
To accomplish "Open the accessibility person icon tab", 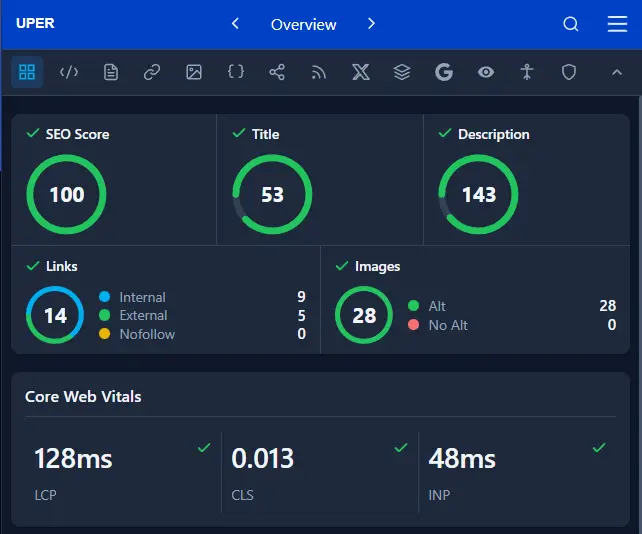I will click(527, 72).
